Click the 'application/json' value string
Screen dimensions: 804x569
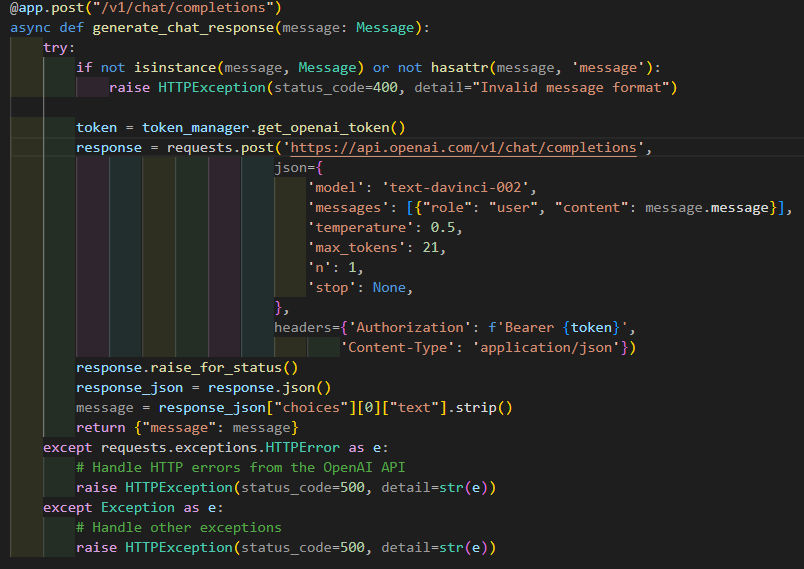coord(546,348)
